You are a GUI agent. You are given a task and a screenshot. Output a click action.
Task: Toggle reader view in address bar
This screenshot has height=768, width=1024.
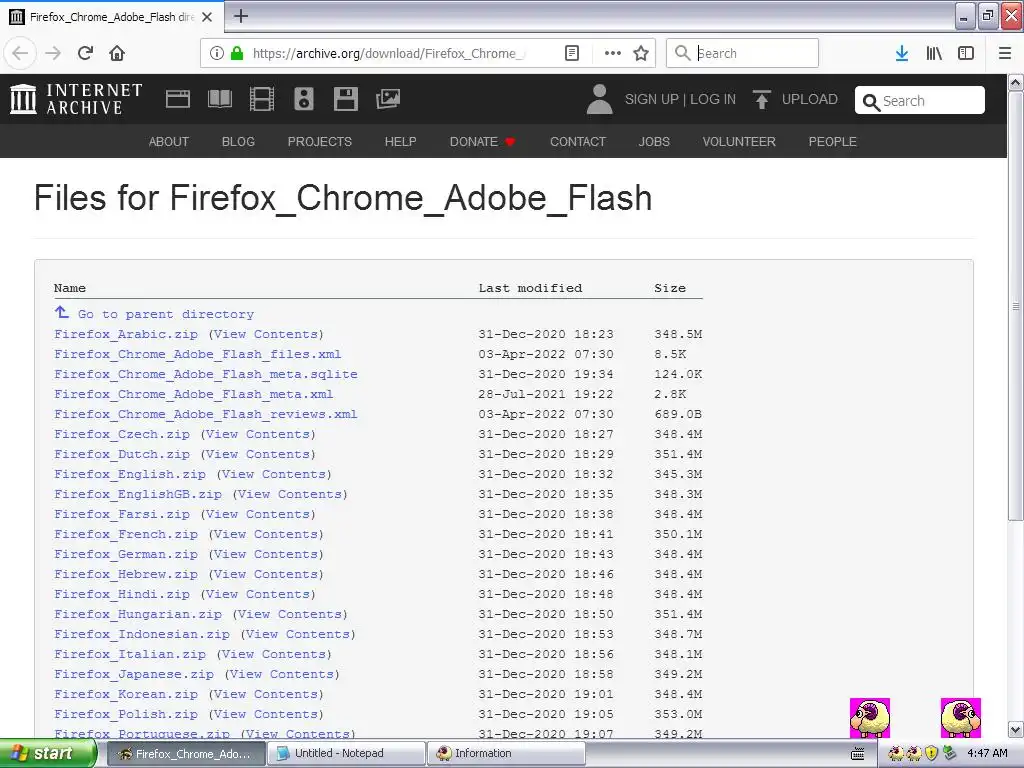(x=571, y=53)
